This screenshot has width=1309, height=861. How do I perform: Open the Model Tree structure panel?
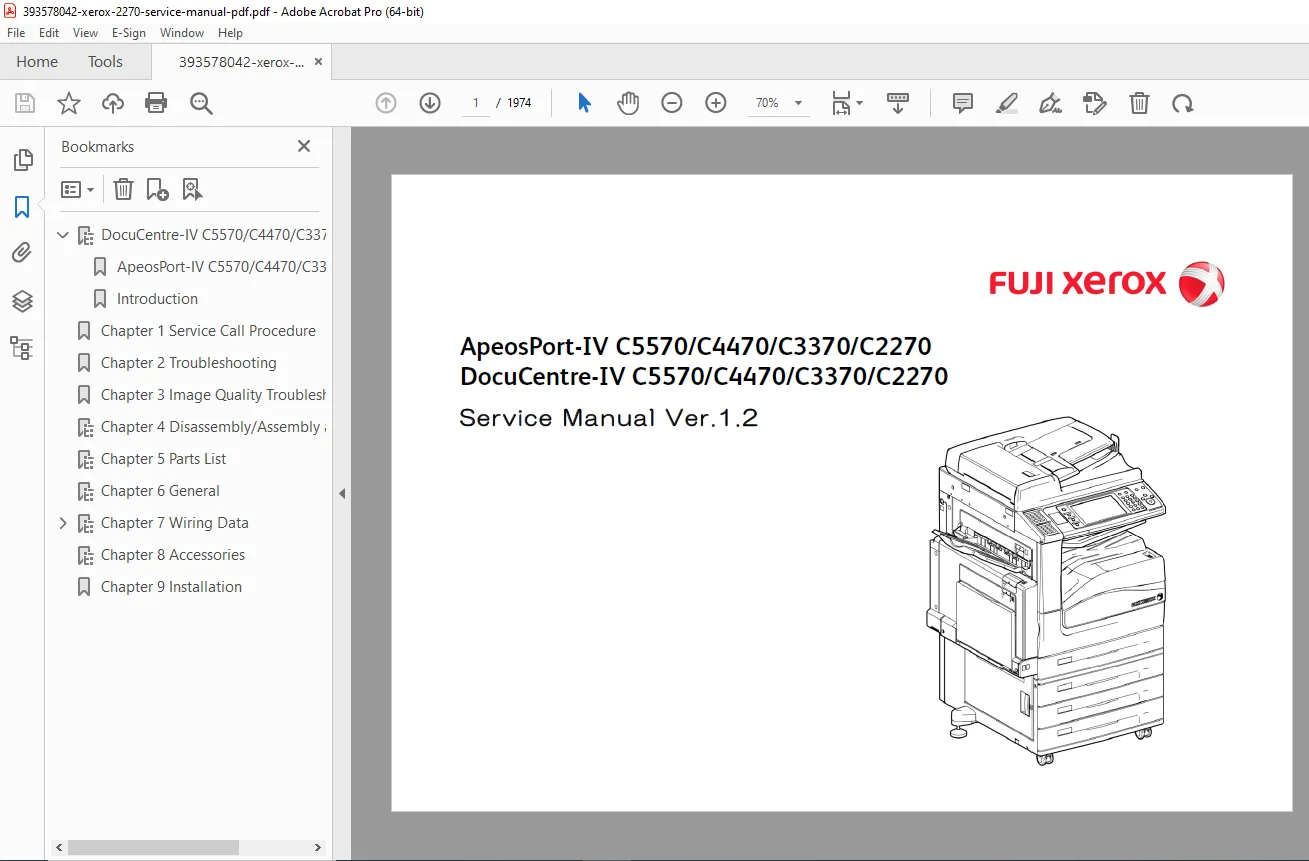[22, 348]
